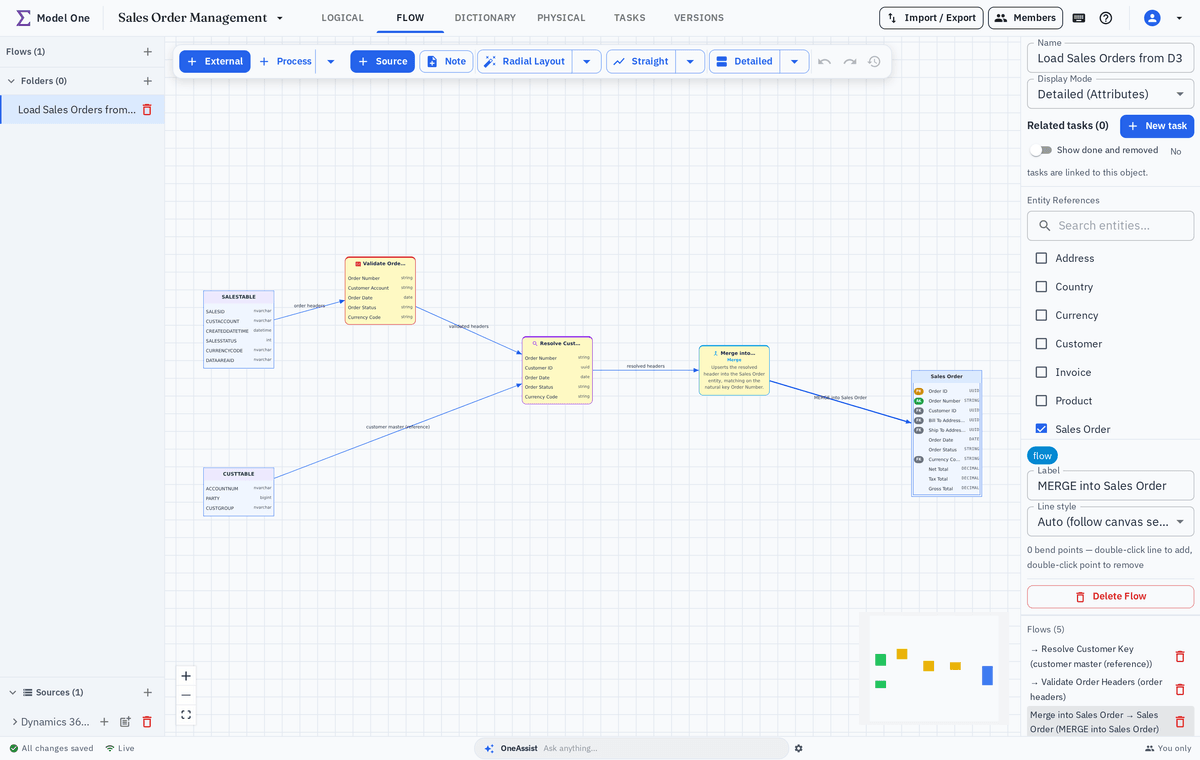The image size is (1200, 760).
Task: Open the Process button dropdown arrow
Action: pos(331,61)
